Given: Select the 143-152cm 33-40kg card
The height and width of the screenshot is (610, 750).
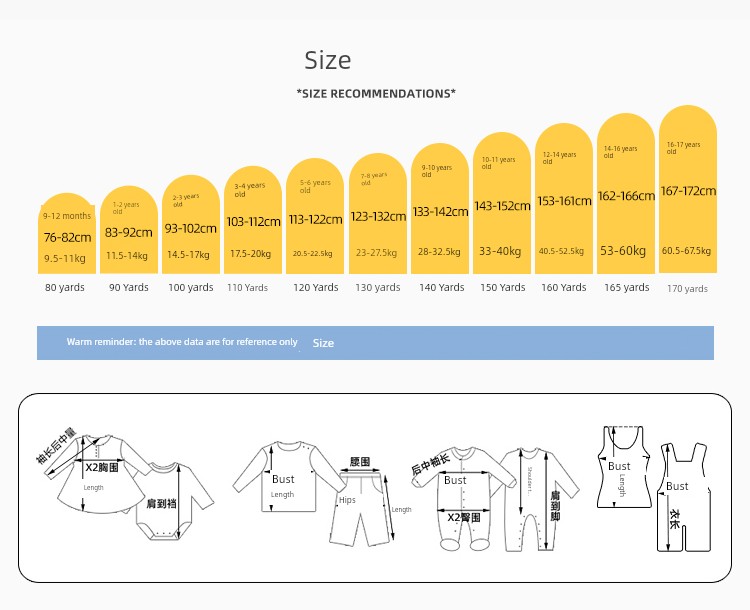Looking at the screenshot, I should click(x=502, y=203).
